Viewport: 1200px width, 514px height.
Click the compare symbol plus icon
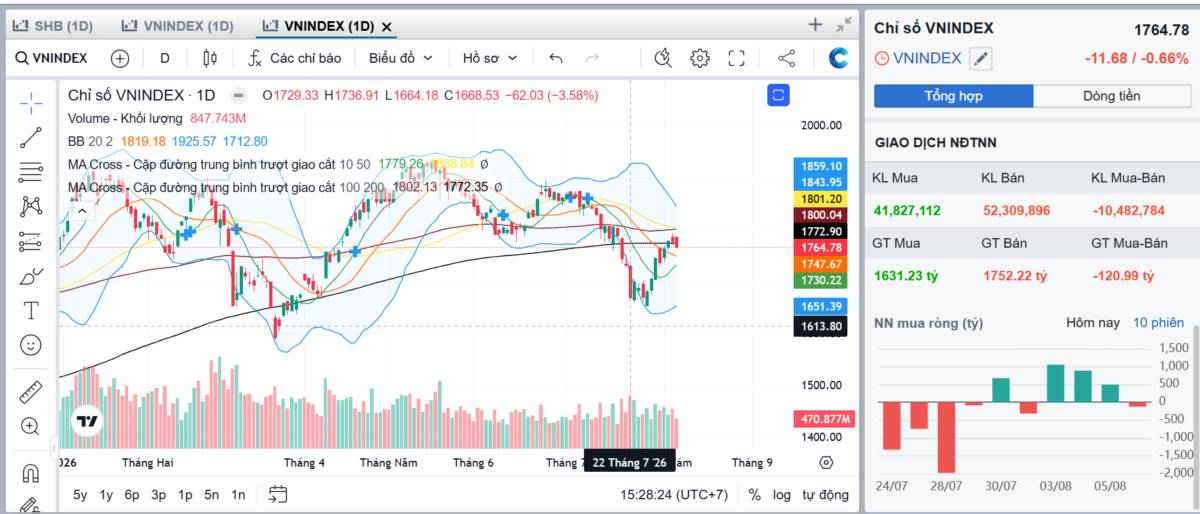coord(120,58)
